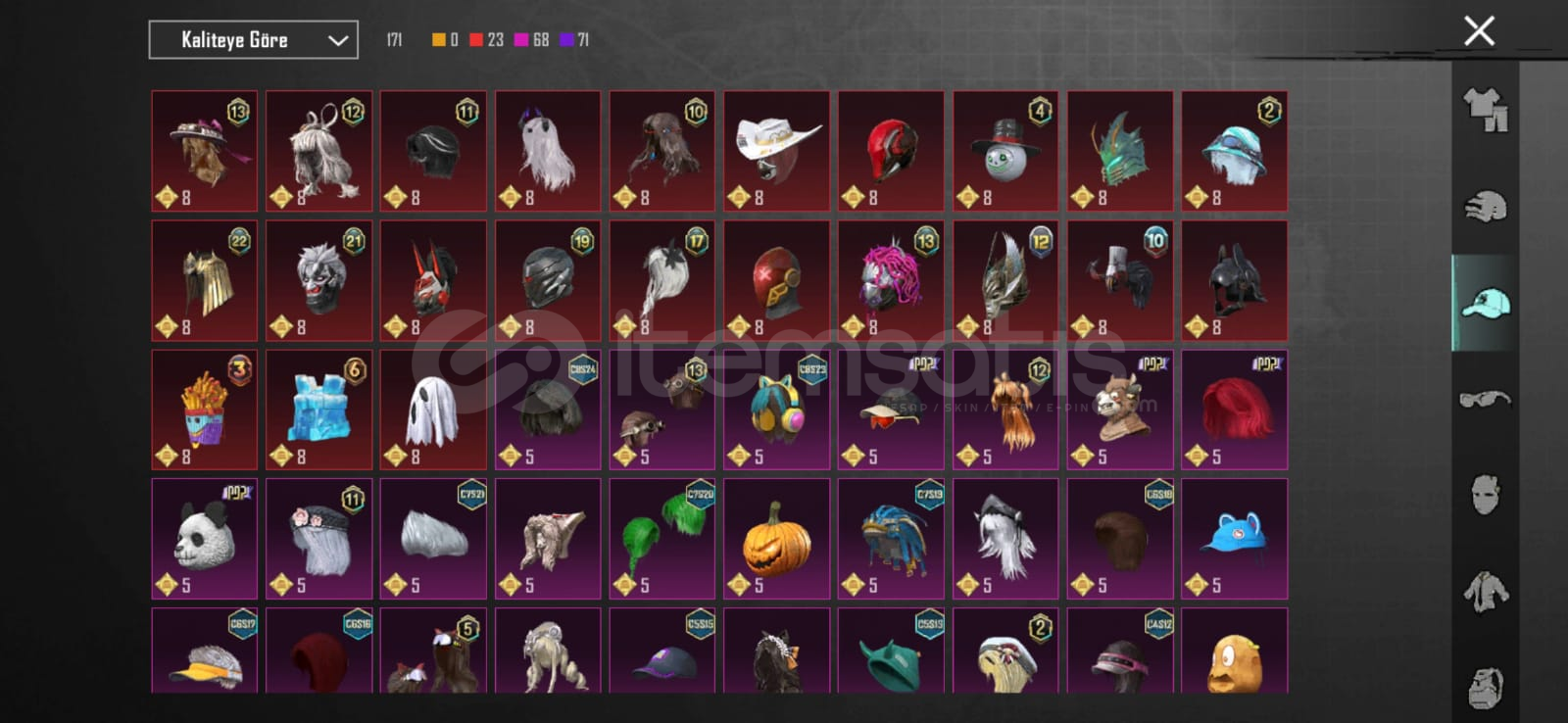Open the gorilla head category icon
This screenshot has width=1568, height=723.
[x=1486, y=687]
